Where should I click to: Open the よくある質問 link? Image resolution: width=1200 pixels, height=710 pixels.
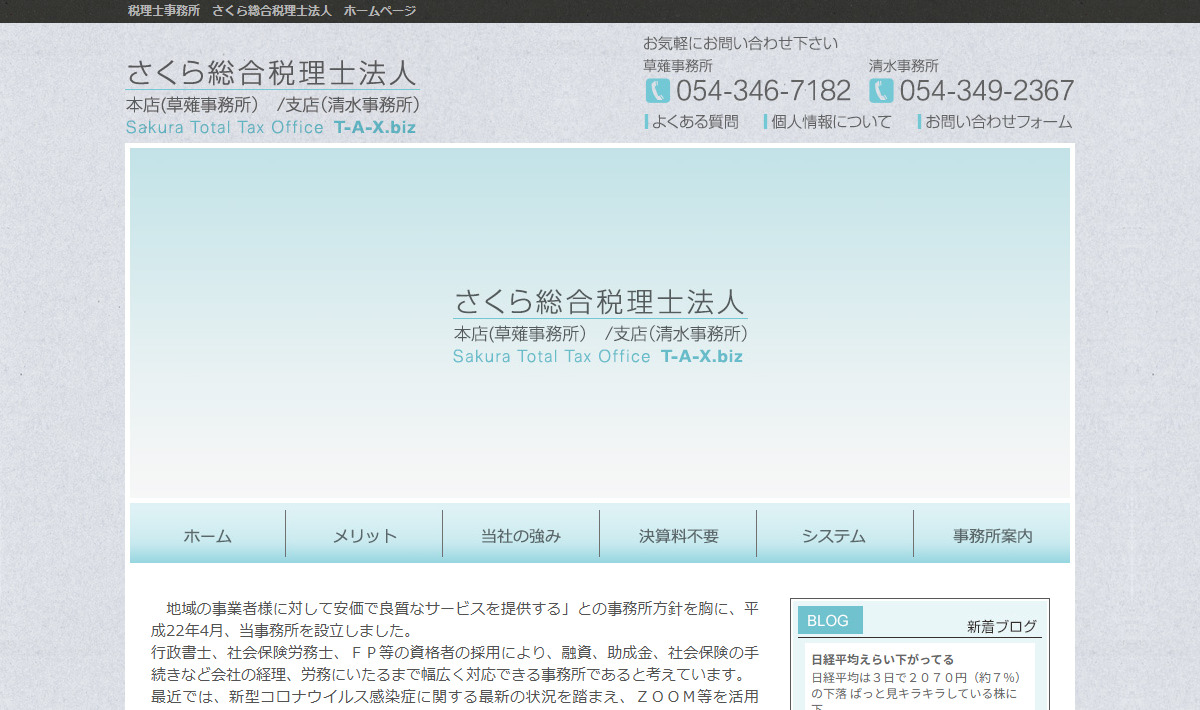click(x=694, y=122)
